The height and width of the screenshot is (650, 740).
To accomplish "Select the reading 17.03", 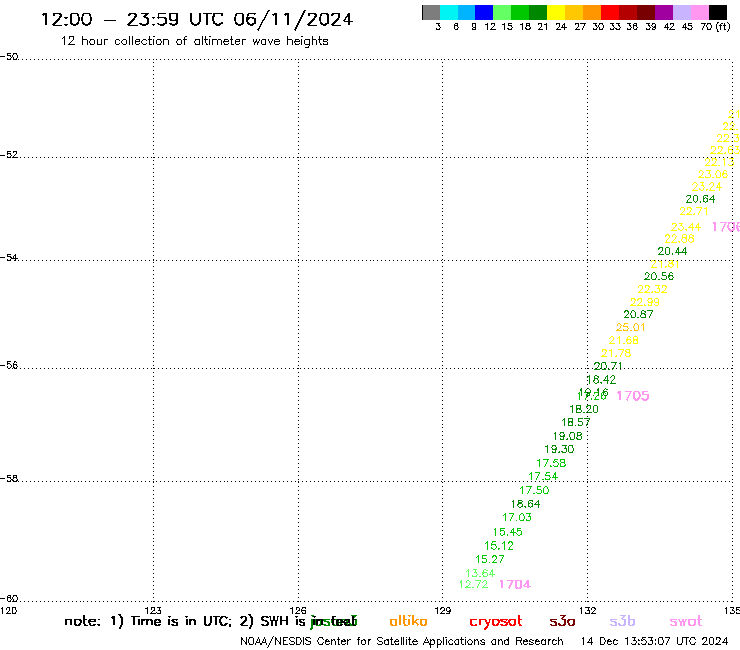I will click(517, 517).
